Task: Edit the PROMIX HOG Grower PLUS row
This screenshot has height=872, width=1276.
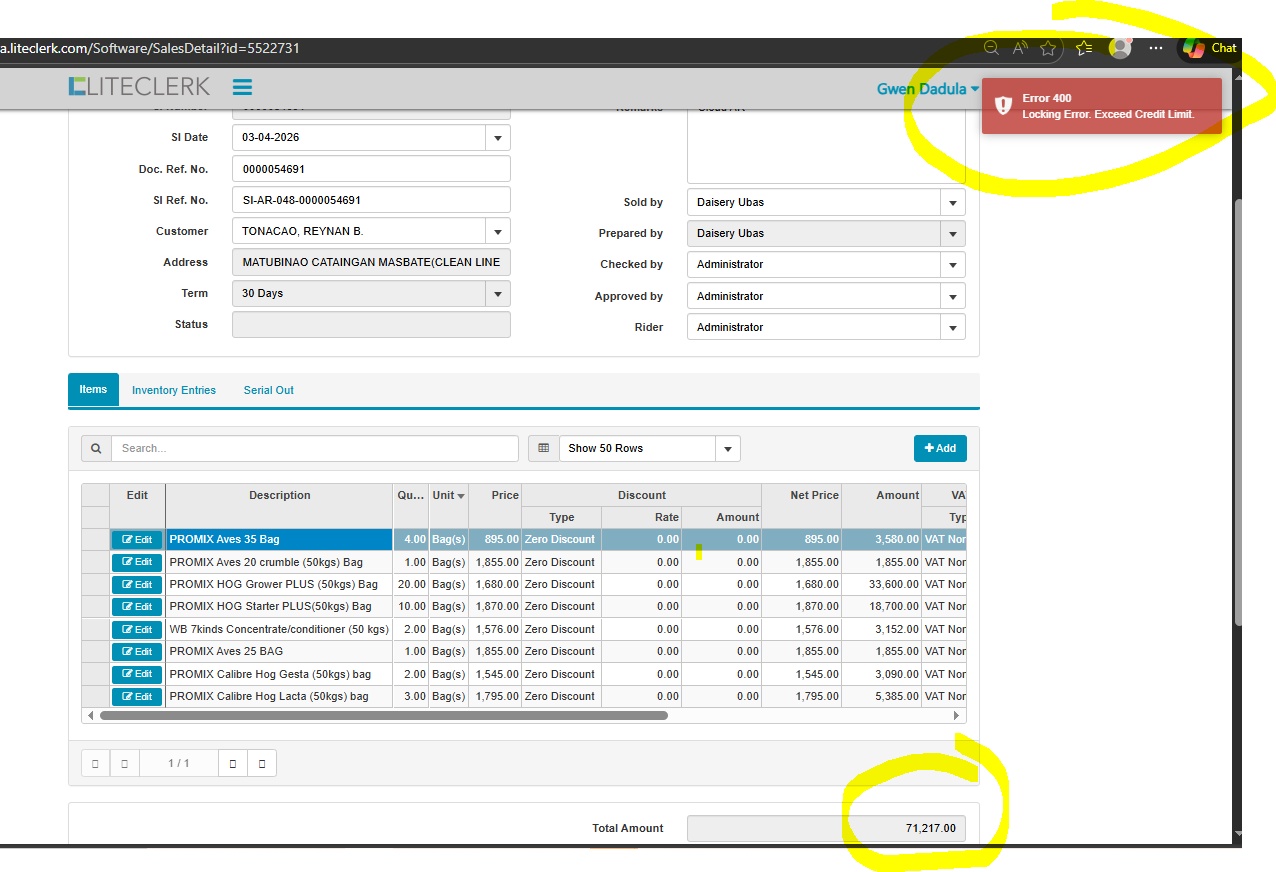Action: (137, 584)
